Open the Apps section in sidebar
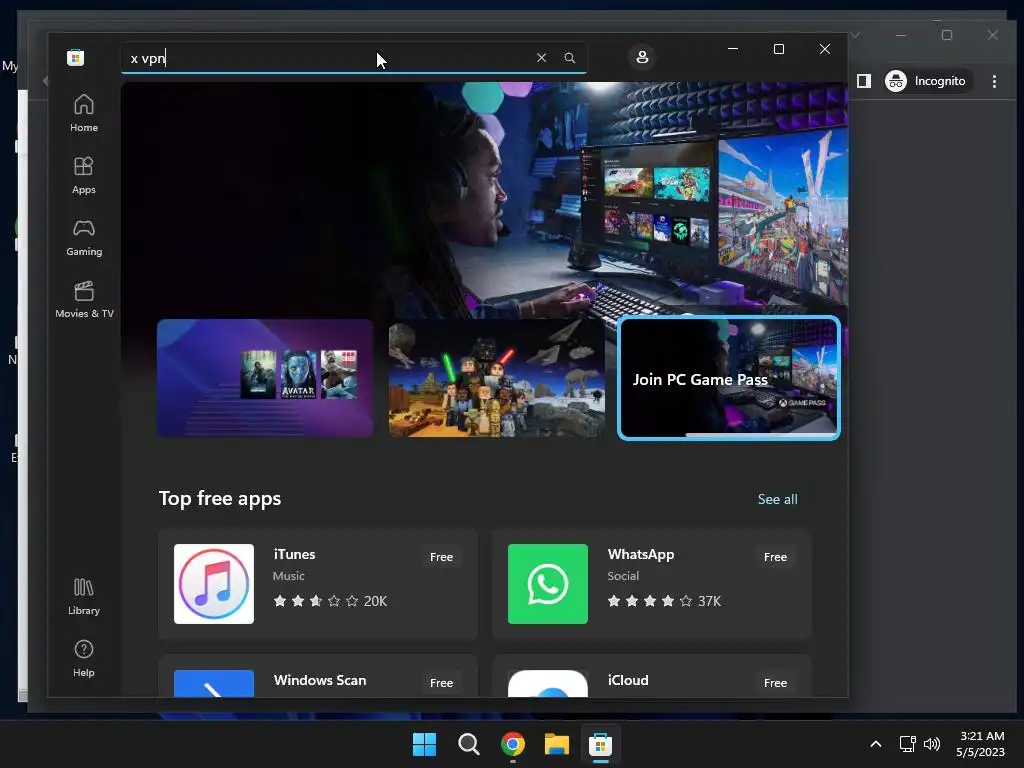 (84, 176)
